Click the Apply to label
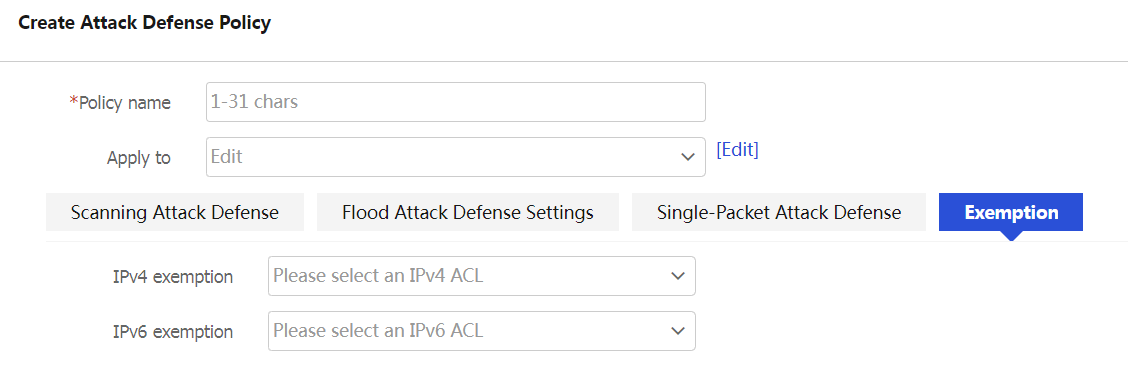The width and height of the screenshot is (1128, 375). pyautogui.click(x=139, y=158)
